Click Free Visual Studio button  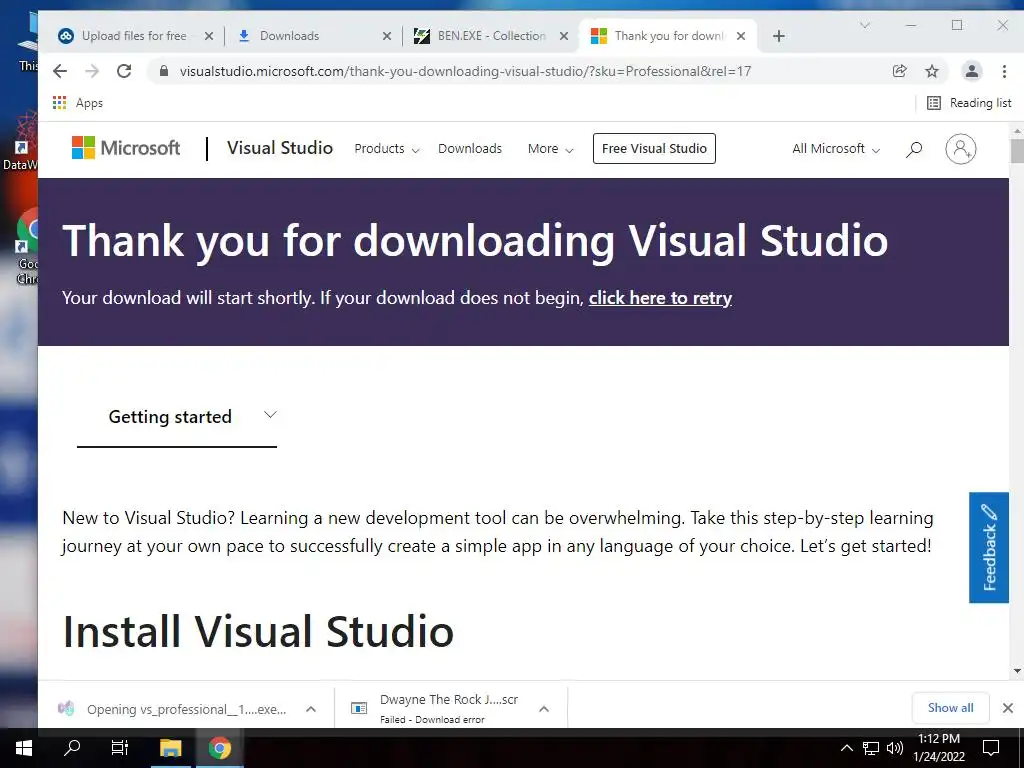[x=654, y=148]
